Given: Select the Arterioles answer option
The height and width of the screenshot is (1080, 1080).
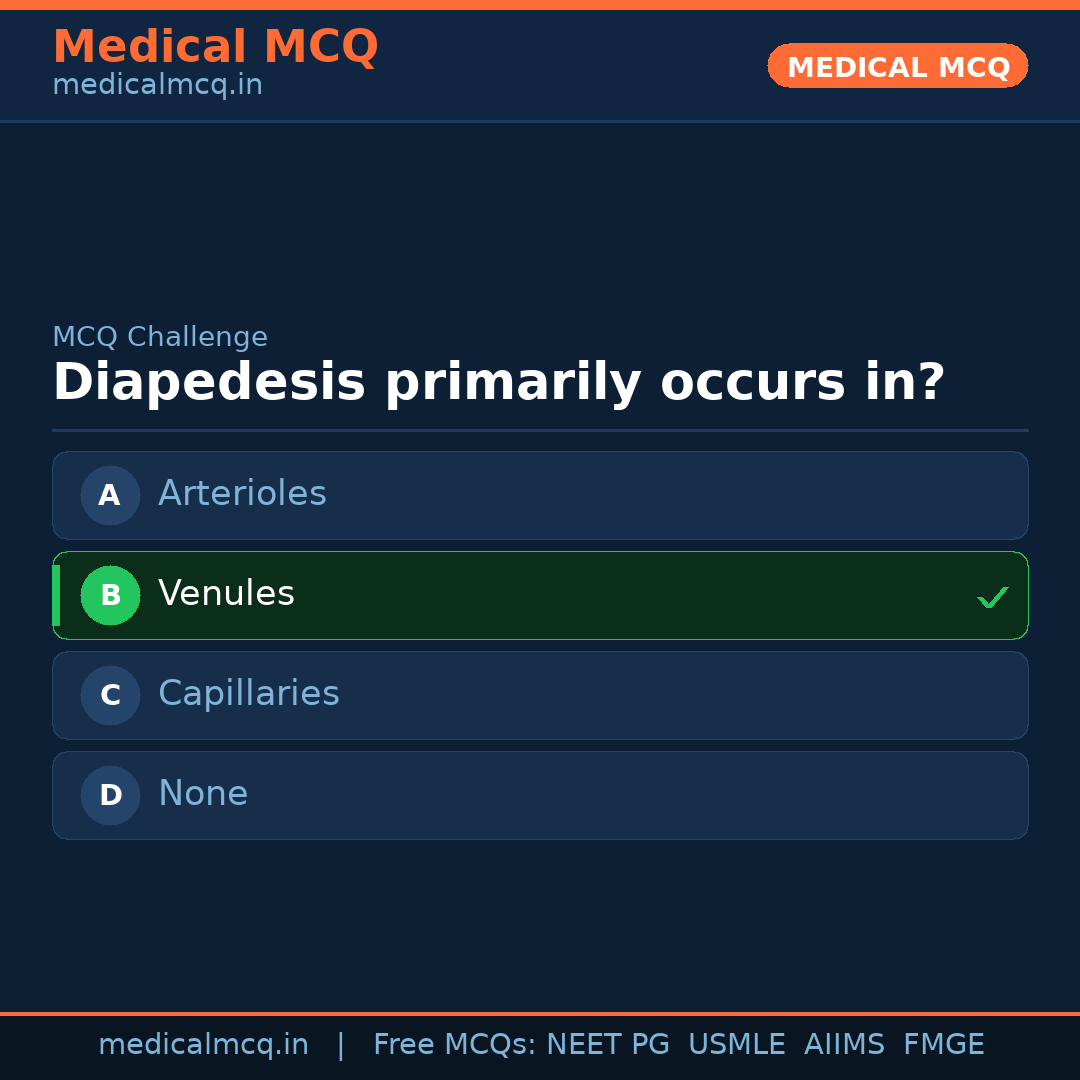Looking at the screenshot, I should coord(540,495).
